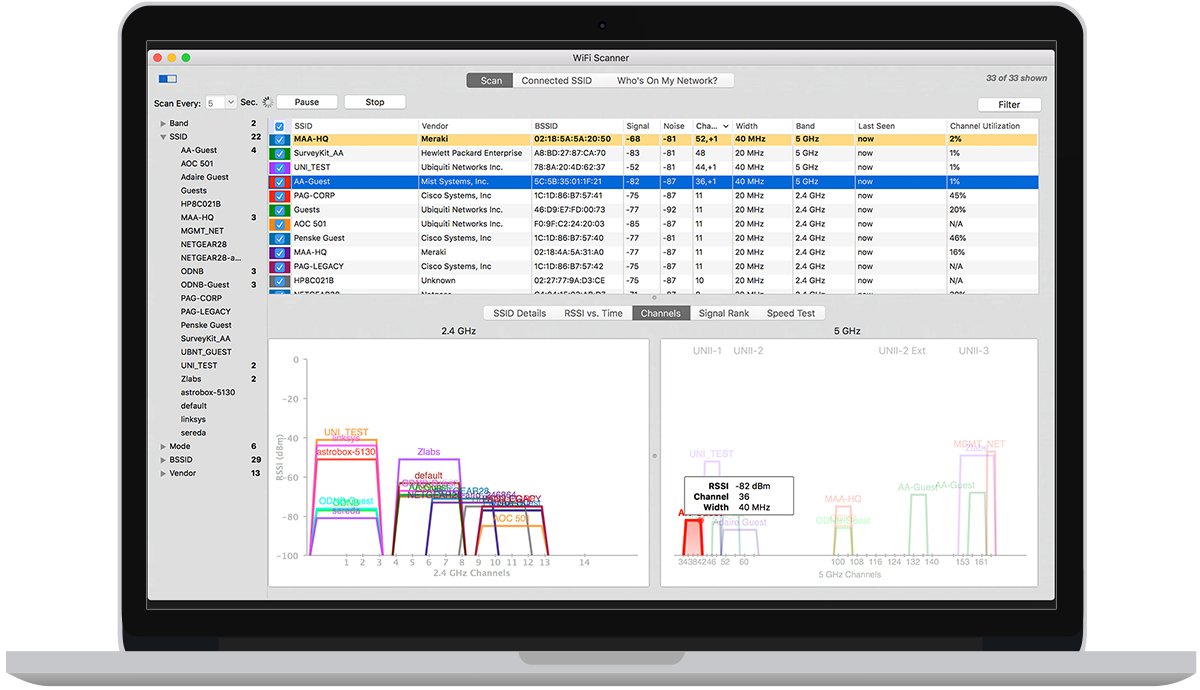Uncheck the AA-Guest row checkbox
Screen dimensions: 1200x690
coord(279,182)
